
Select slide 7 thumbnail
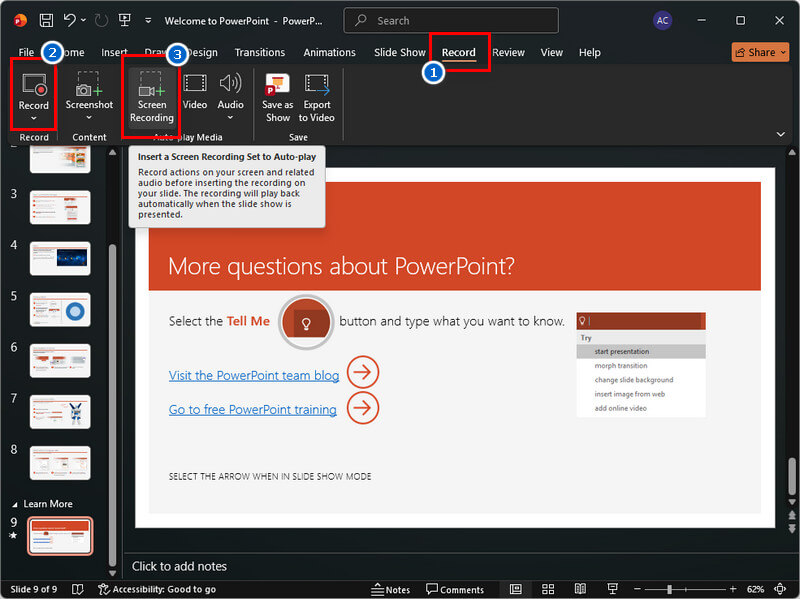(x=60, y=412)
